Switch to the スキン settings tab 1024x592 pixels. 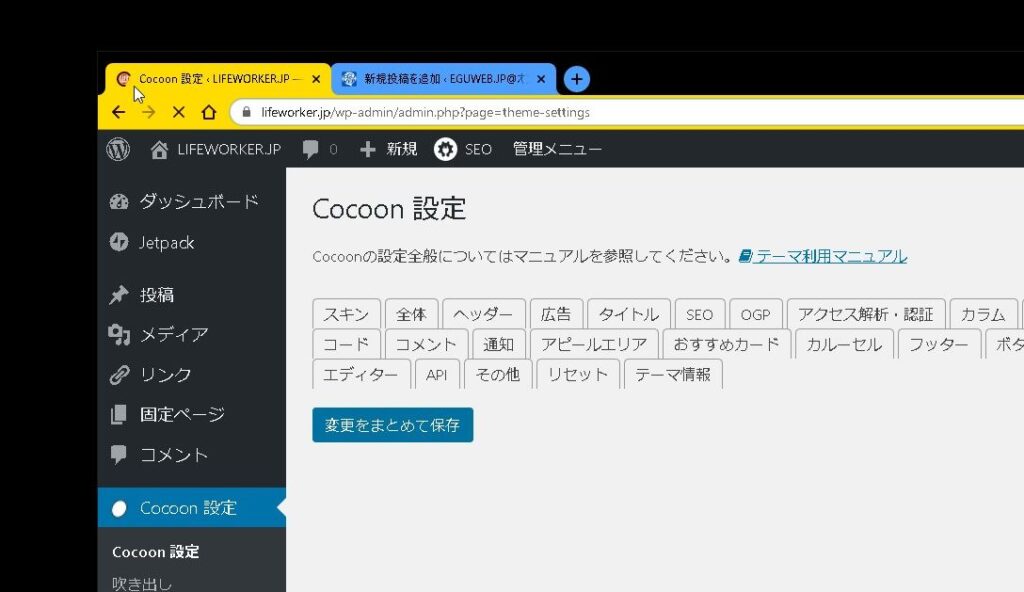pos(346,314)
